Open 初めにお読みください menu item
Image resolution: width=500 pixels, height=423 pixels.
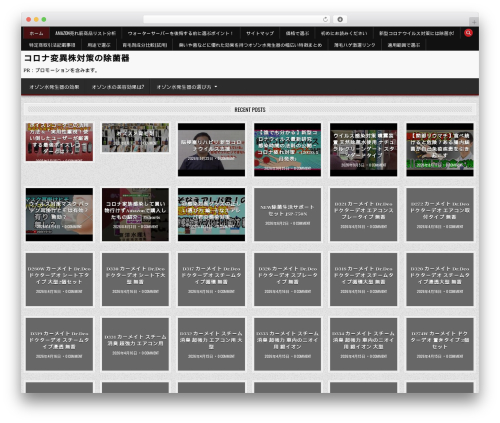[x=344, y=33]
